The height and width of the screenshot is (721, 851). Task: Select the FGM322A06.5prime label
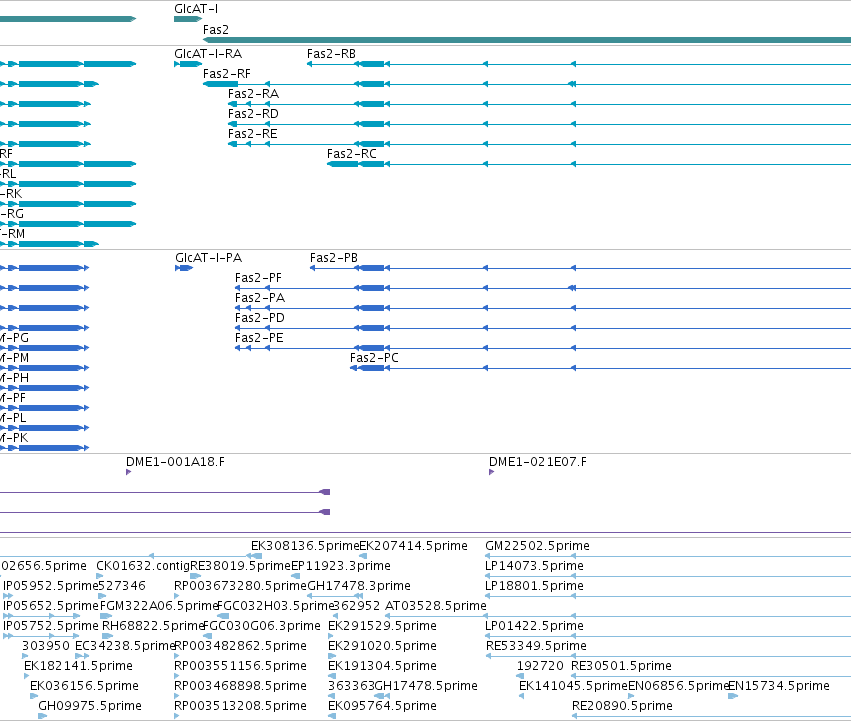(159, 606)
